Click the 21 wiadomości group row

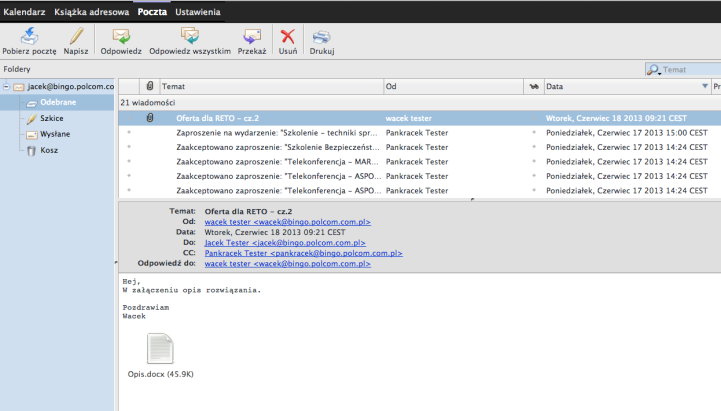coord(419,103)
